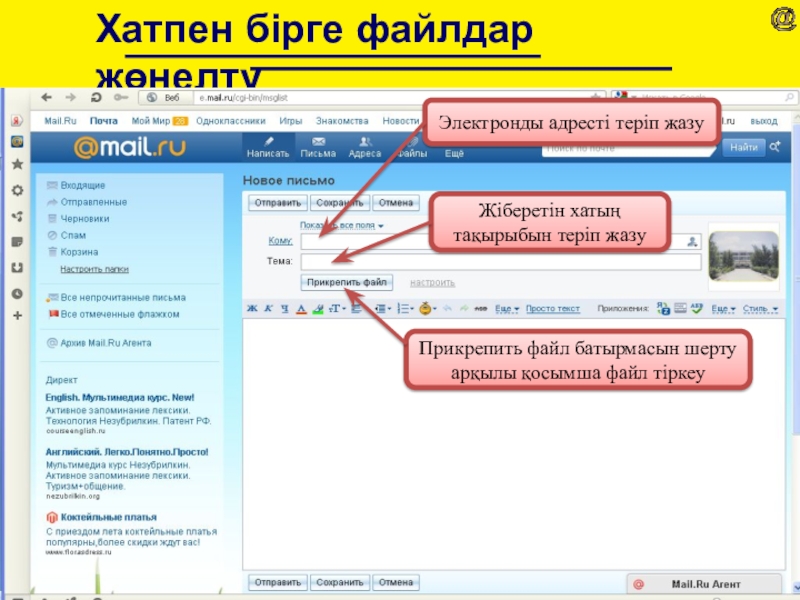Screen dimensions: 800x600
Task: Click the выход link
Action: (x=764, y=121)
